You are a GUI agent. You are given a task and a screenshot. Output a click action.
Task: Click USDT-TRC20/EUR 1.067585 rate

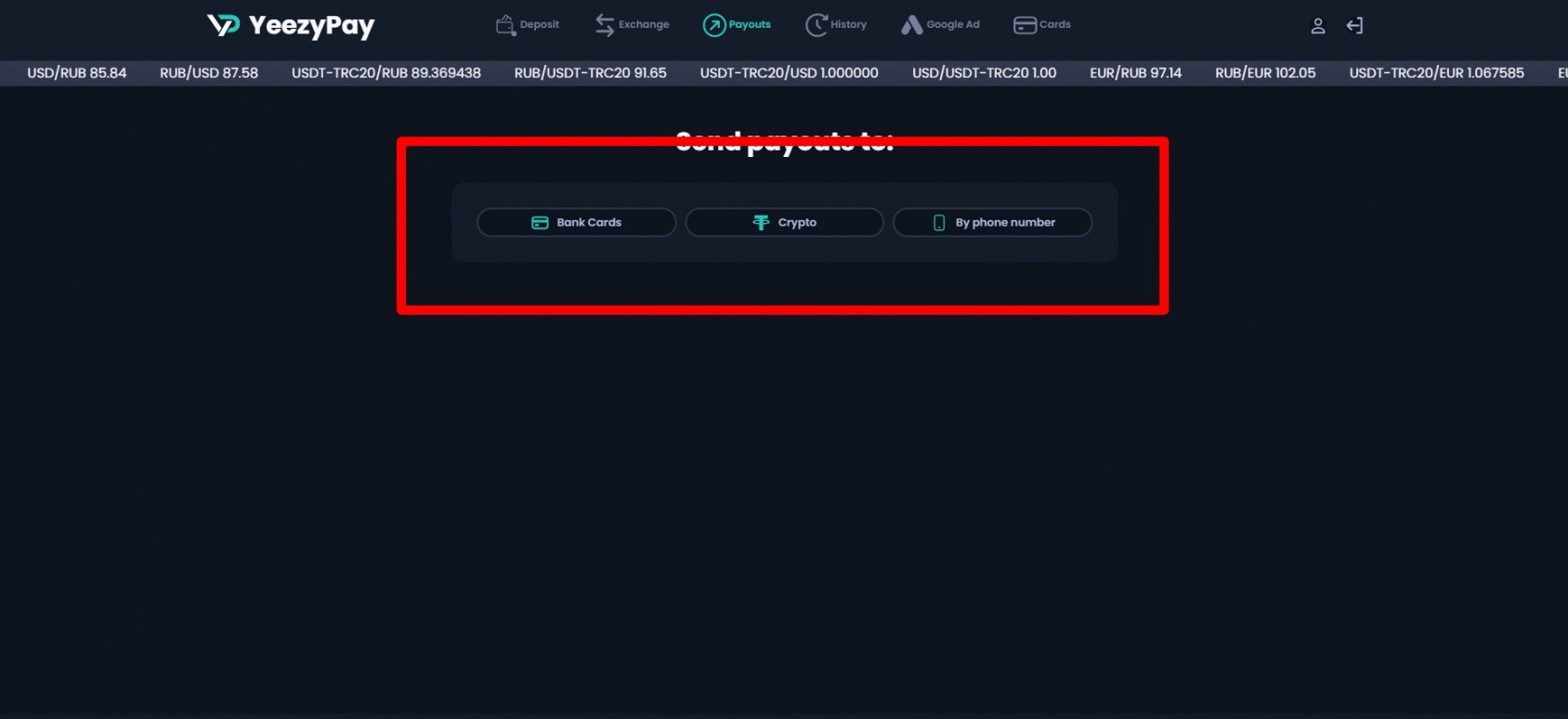click(x=1437, y=72)
